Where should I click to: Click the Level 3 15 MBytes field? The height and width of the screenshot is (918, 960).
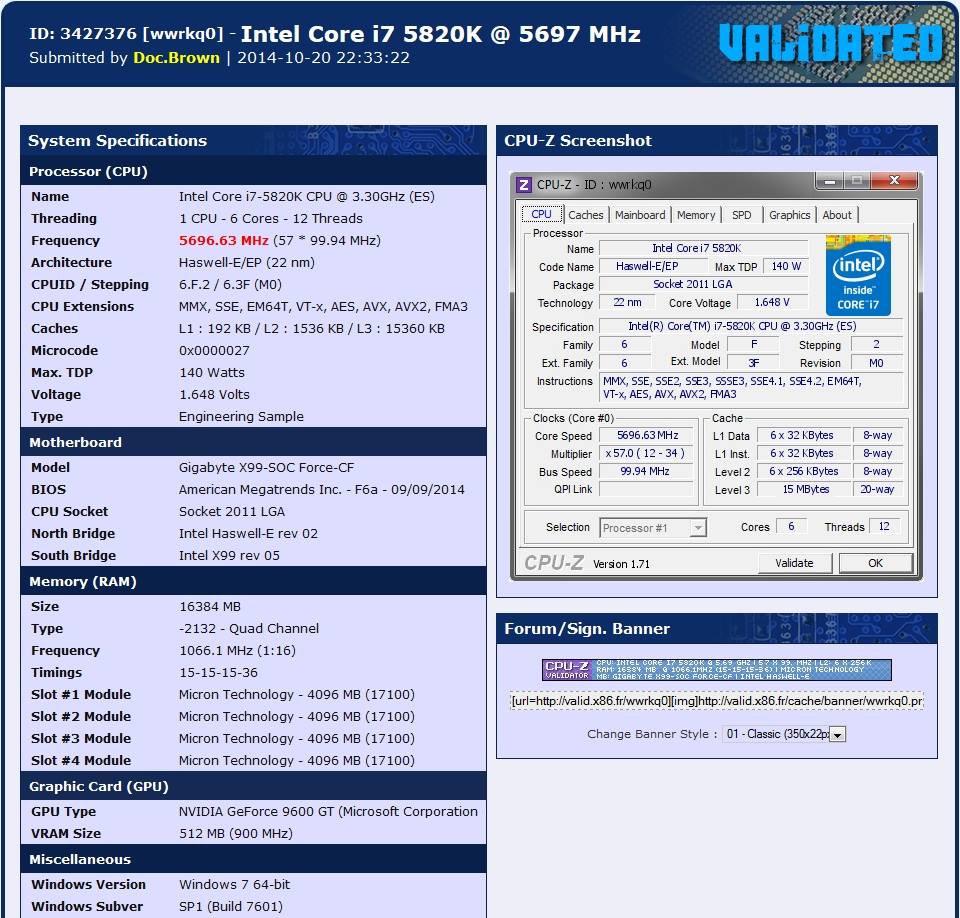pyautogui.click(x=803, y=489)
